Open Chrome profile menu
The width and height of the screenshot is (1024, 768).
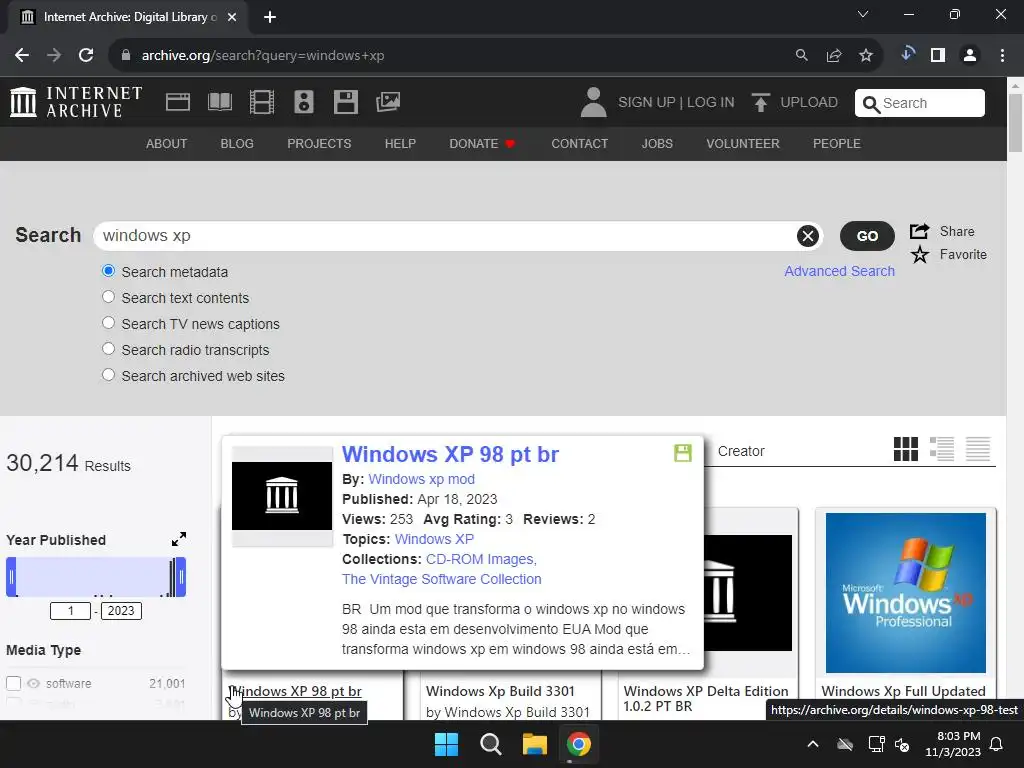click(970, 56)
